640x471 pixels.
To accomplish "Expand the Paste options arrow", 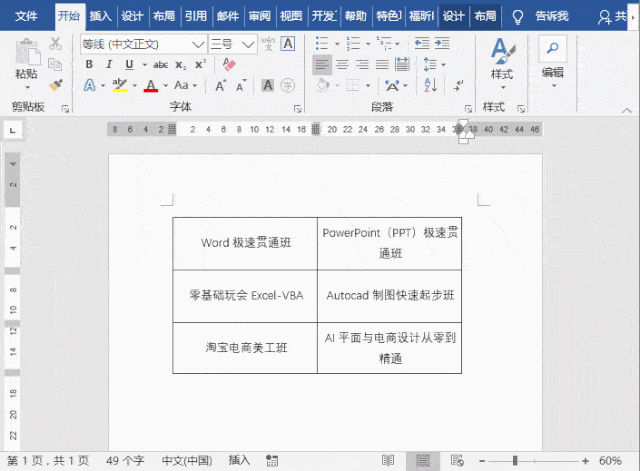I will [27, 87].
